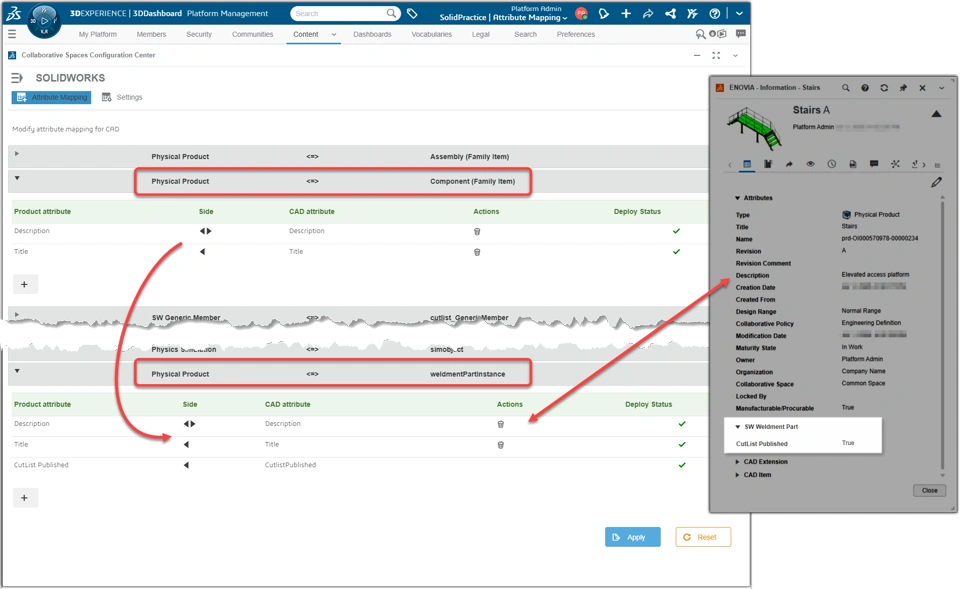Collapse weldmentPartInstance mapping row
Image resolution: width=960 pixels, height=589 pixels.
click(17, 371)
